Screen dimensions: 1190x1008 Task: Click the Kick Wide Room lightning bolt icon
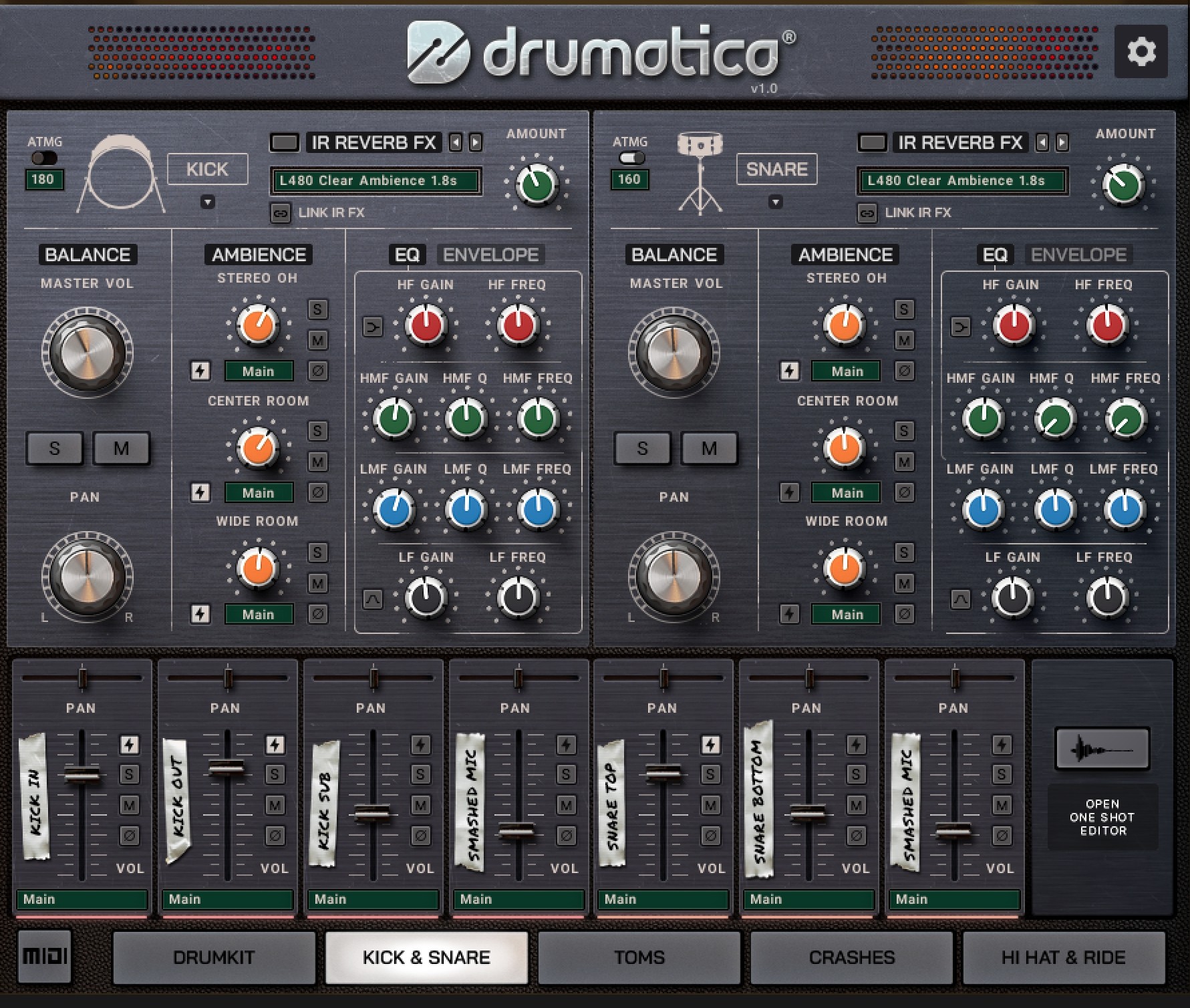pos(200,614)
